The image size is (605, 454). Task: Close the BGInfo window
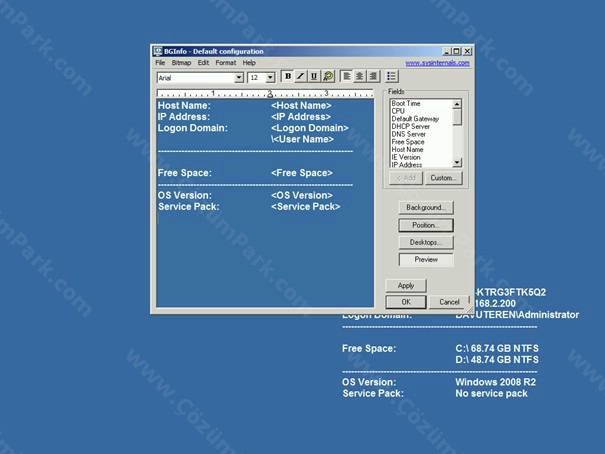[x=467, y=51]
